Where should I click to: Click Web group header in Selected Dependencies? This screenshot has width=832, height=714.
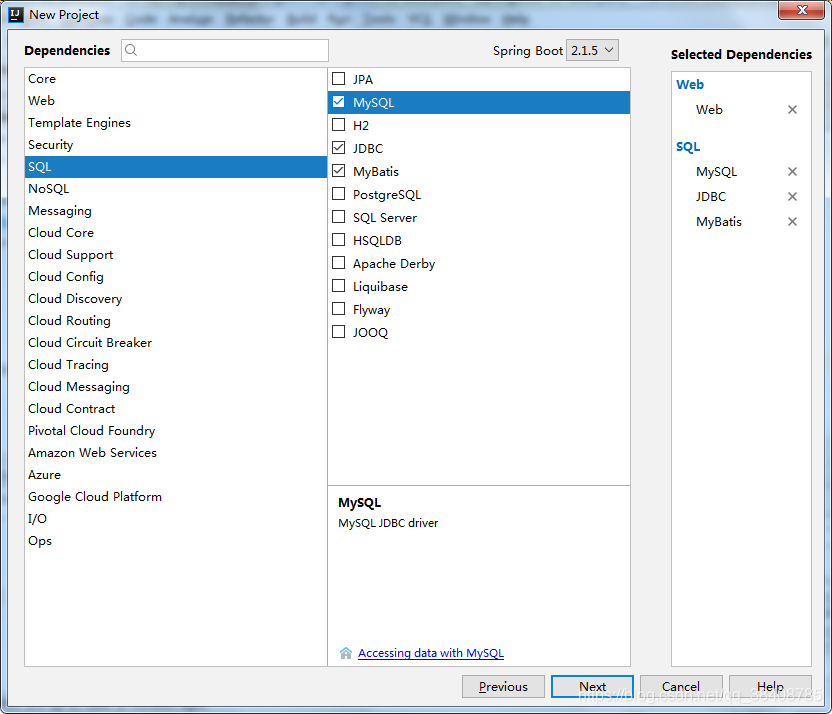690,84
